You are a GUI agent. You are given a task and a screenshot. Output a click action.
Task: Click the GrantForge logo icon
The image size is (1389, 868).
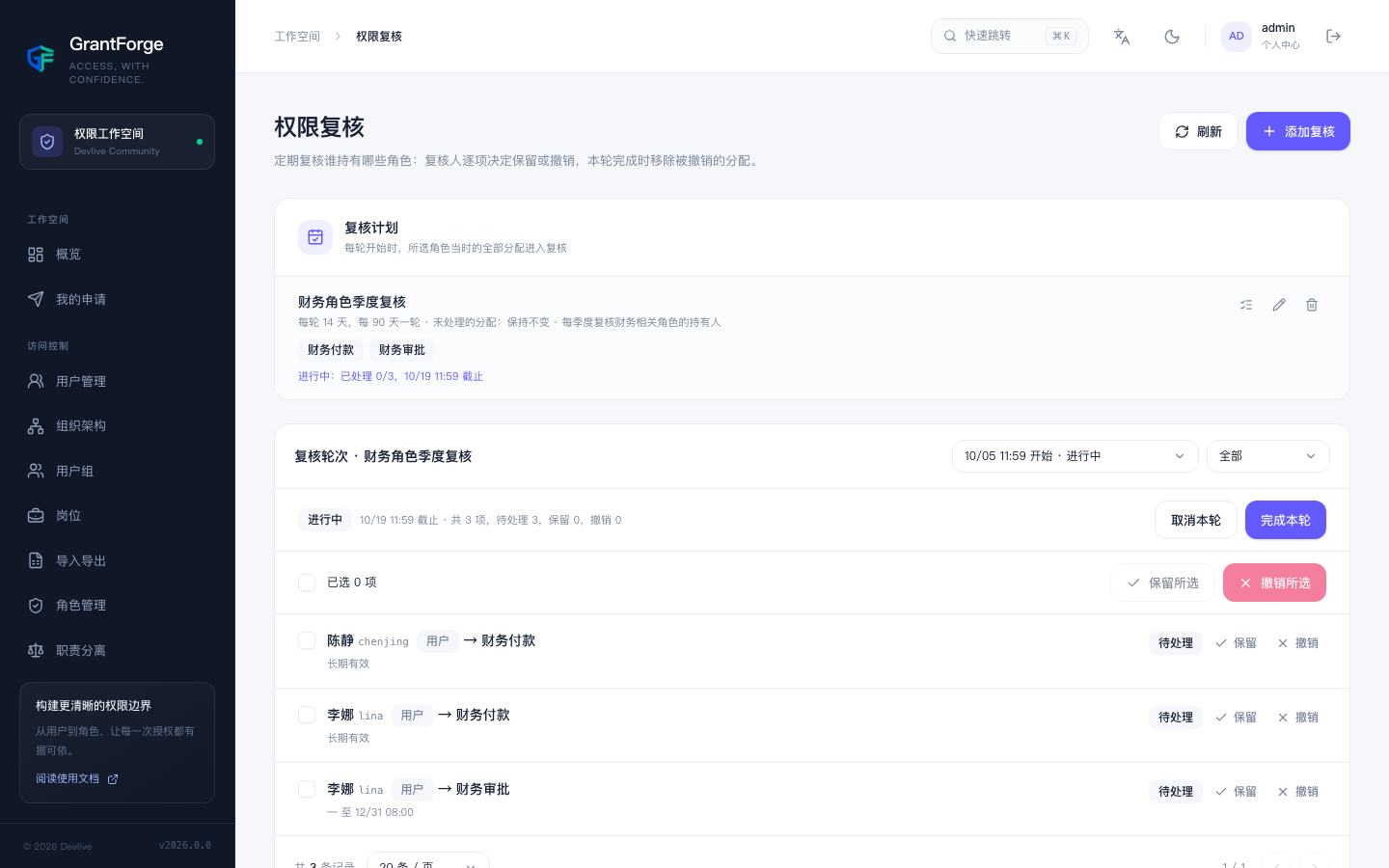click(41, 59)
